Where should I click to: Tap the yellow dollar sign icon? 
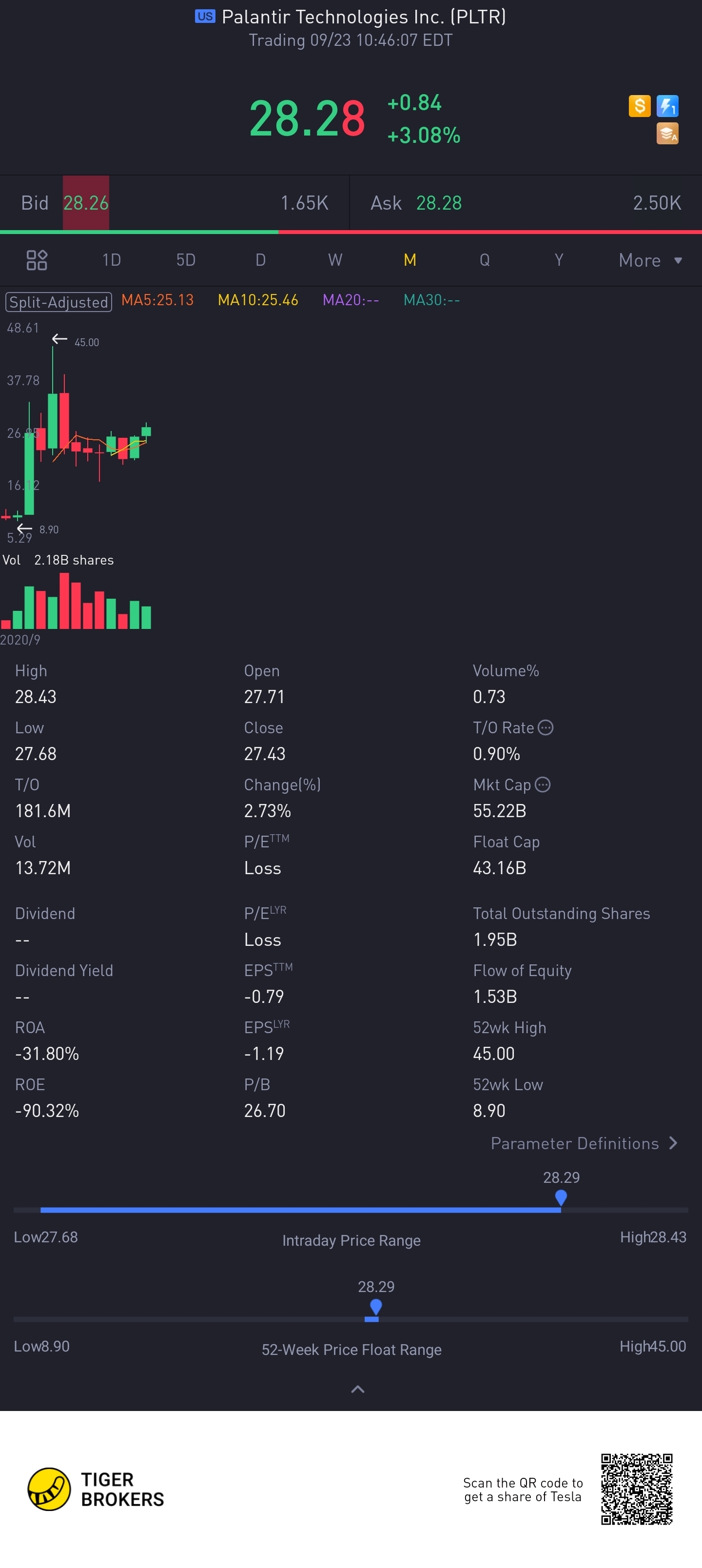639,106
